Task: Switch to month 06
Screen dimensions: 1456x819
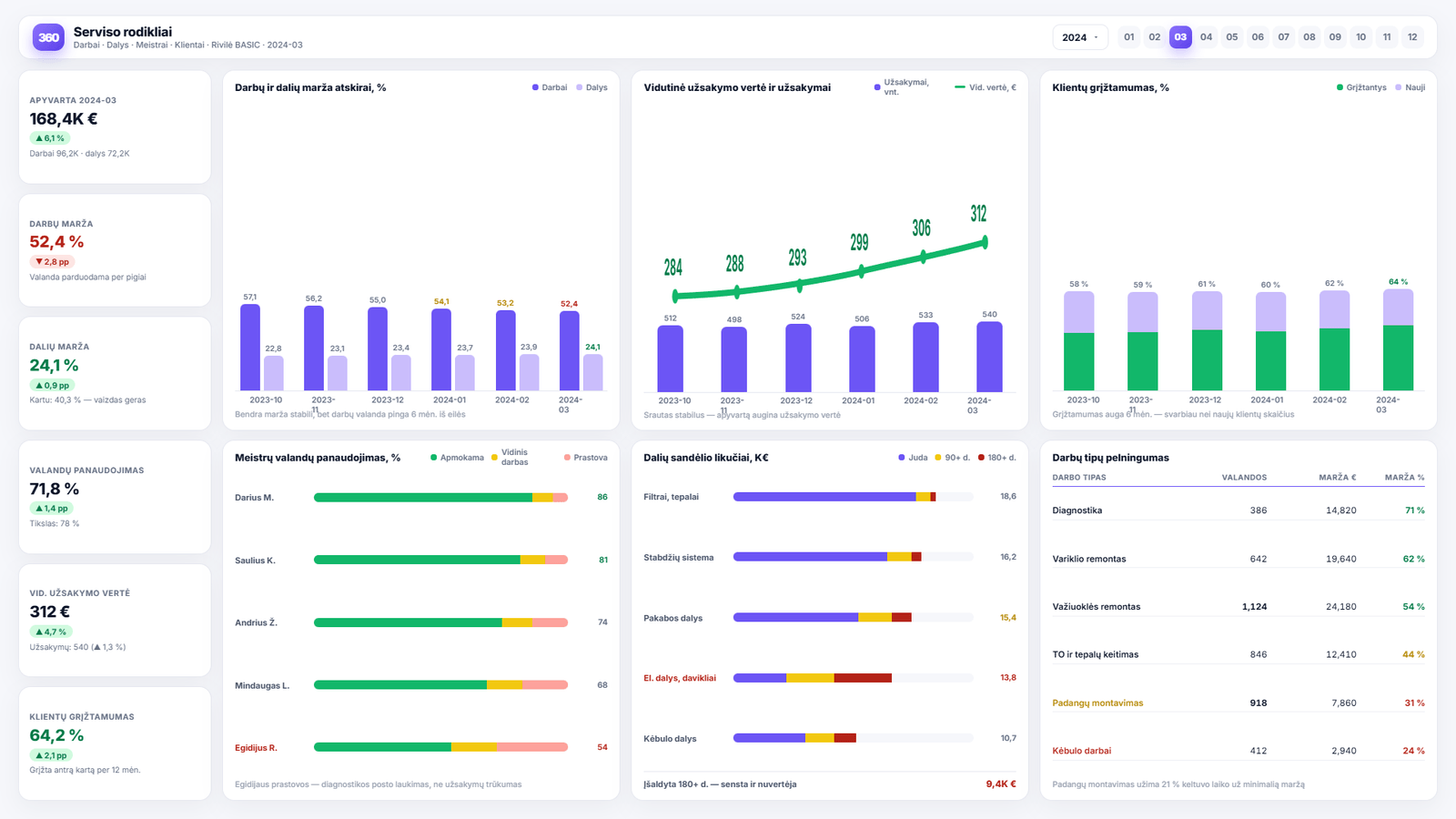Action: tap(1258, 37)
